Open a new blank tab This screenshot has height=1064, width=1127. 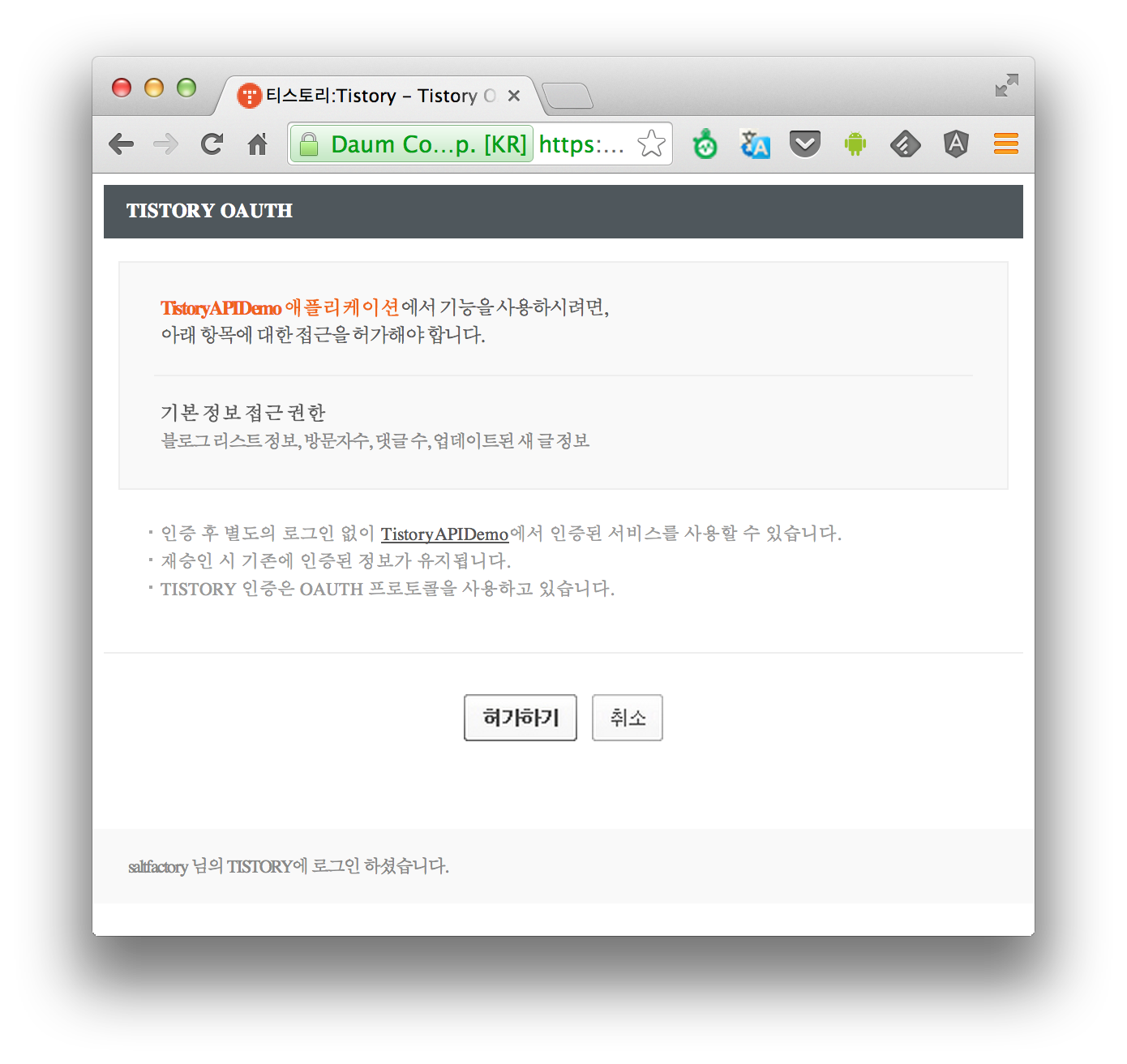pos(568,96)
